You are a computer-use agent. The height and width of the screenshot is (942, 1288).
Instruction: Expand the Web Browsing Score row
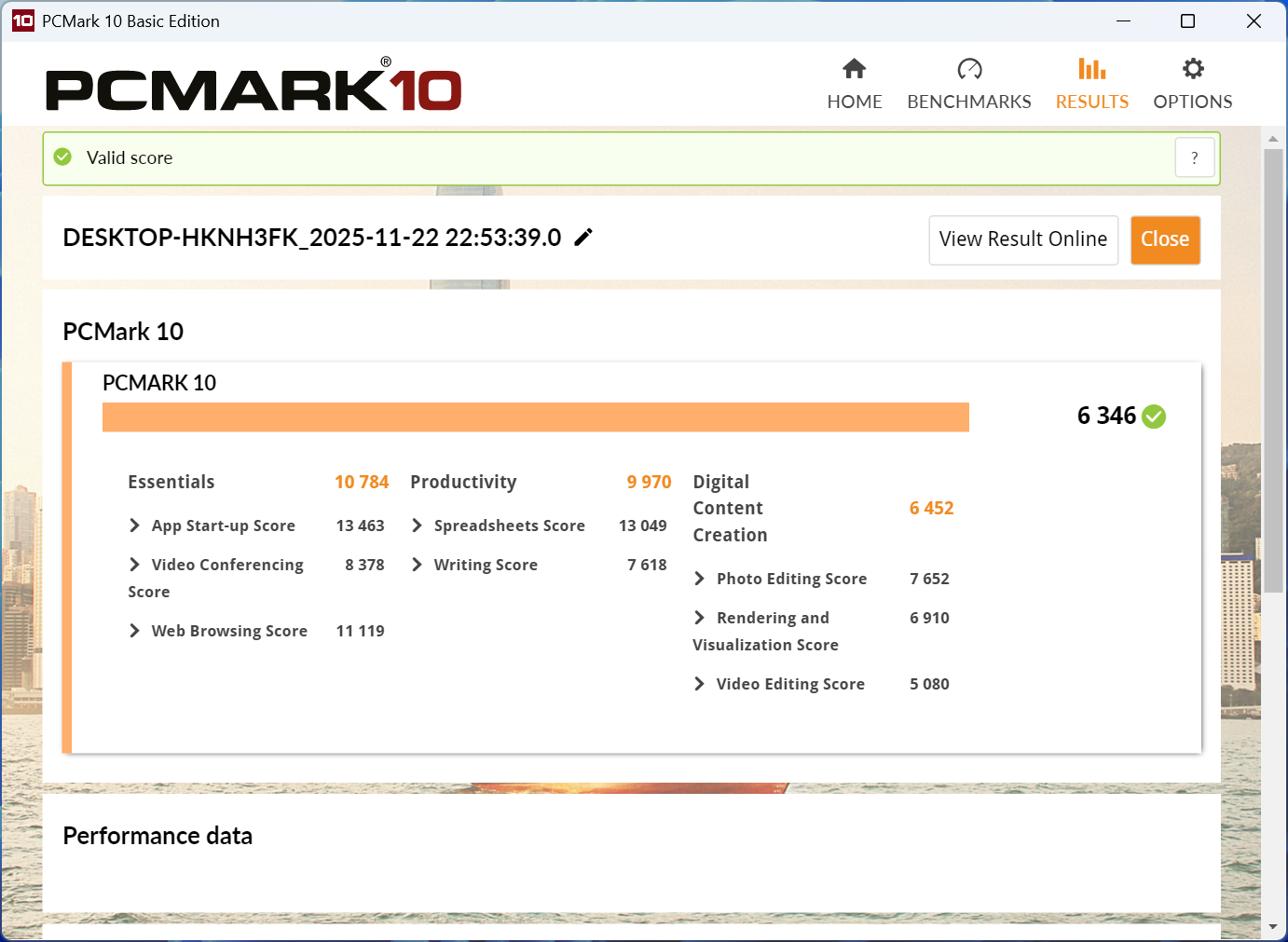click(x=135, y=631)
